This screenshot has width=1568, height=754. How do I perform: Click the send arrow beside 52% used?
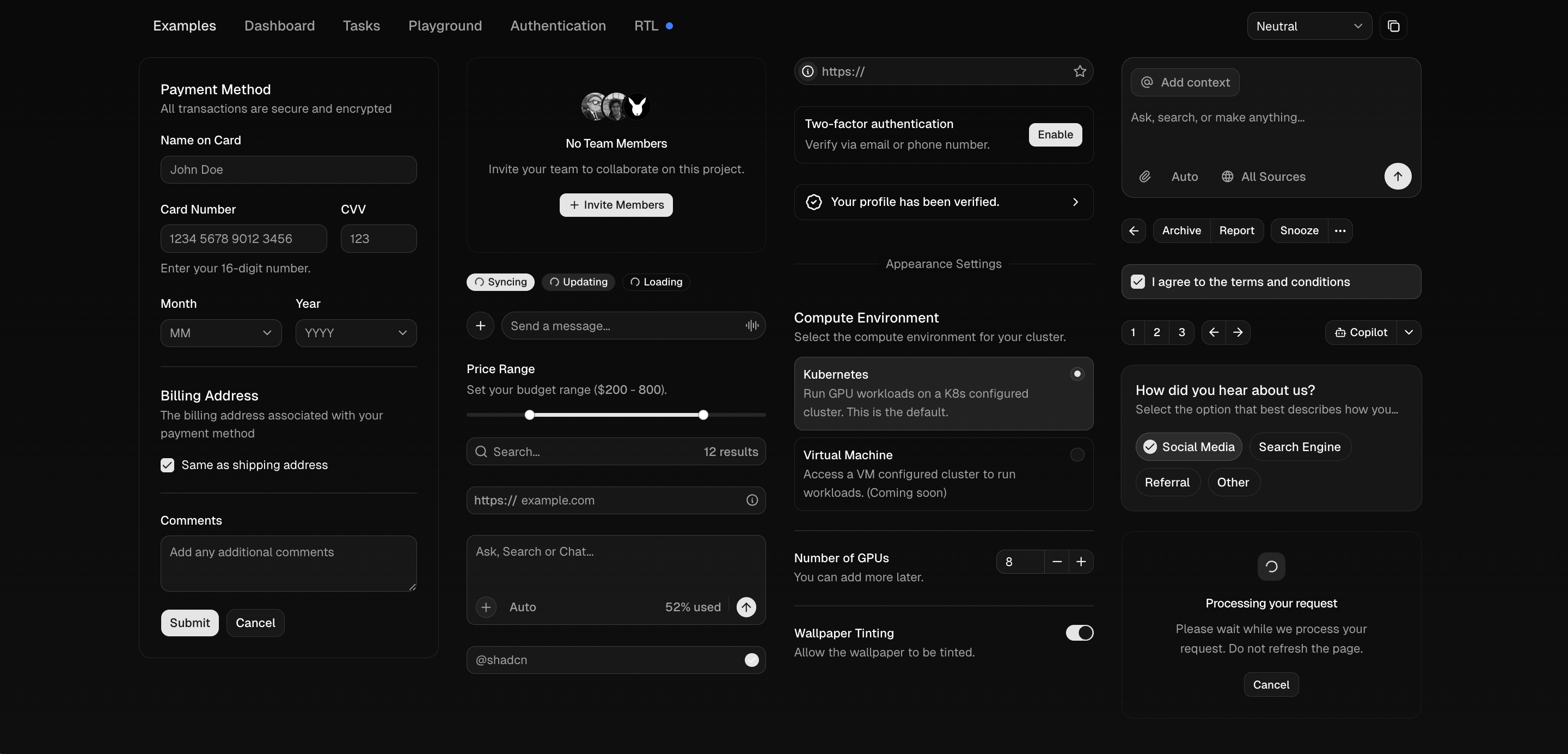coord(746,606)
